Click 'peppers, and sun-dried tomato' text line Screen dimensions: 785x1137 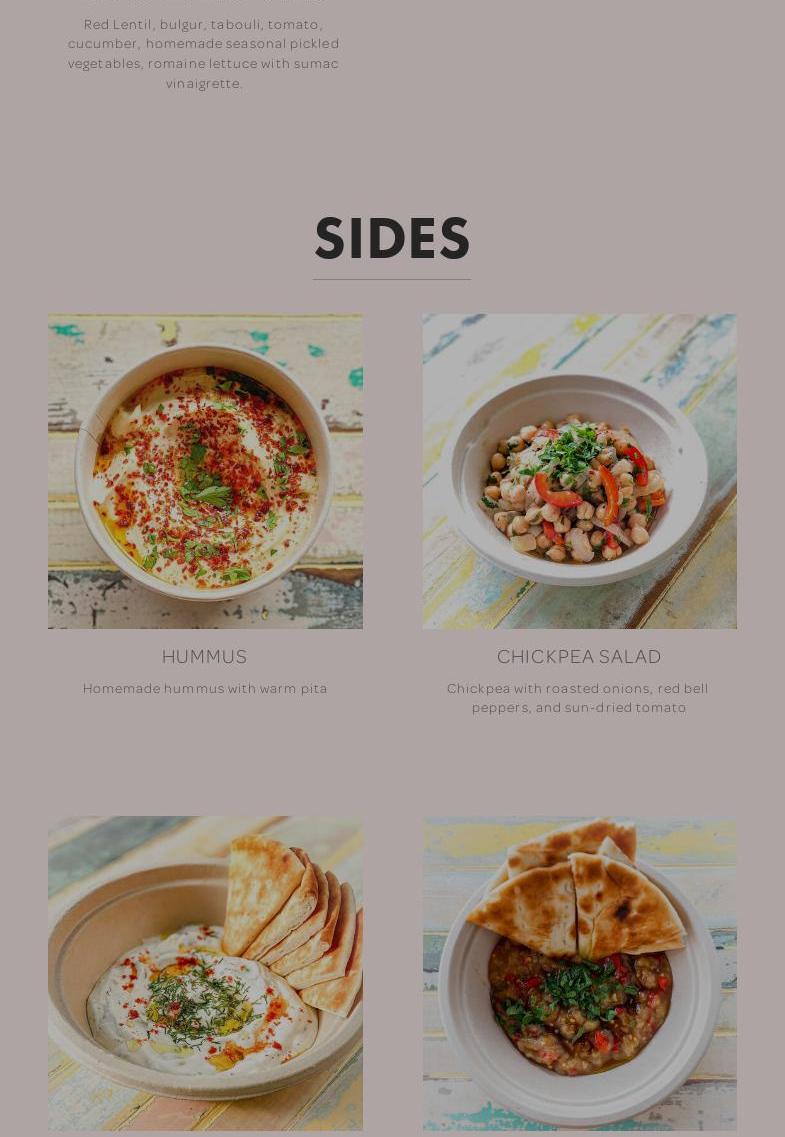click(x=579, y=708)
